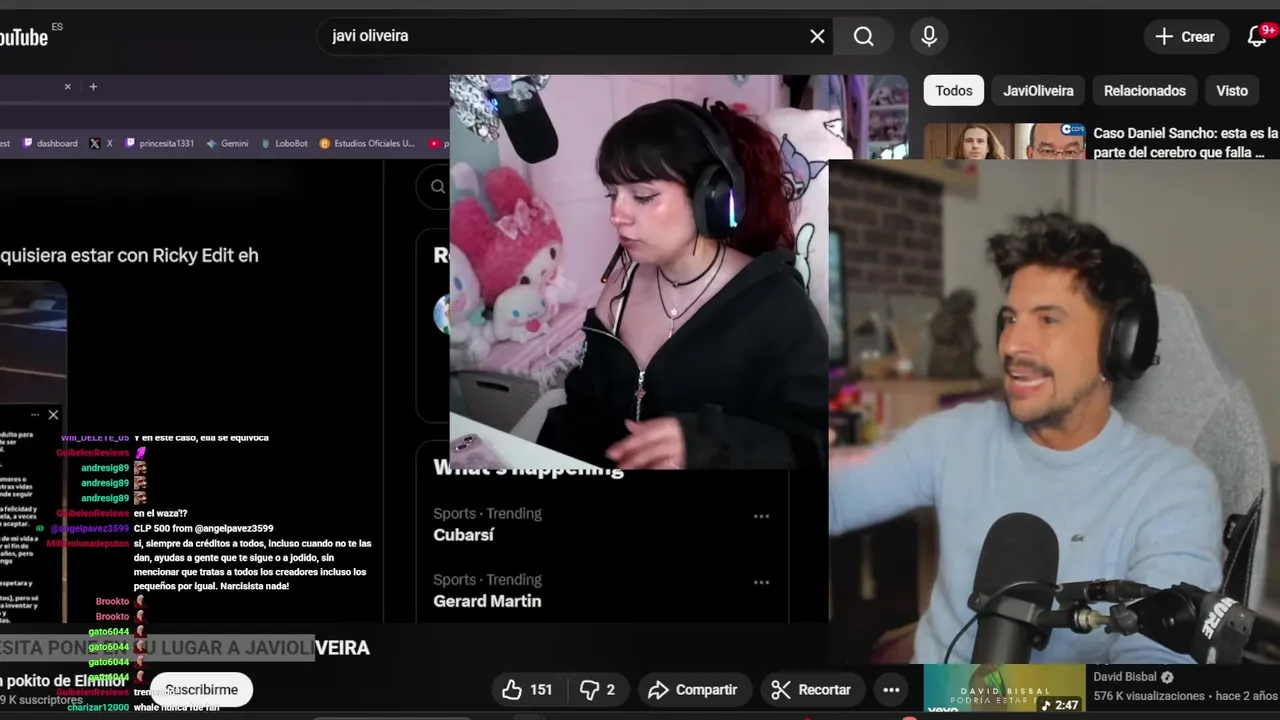Image resolution: width=1280 pixels, height=720 pixels.
Task: Open the dashboard bookmark in the video
Action: 50,143
